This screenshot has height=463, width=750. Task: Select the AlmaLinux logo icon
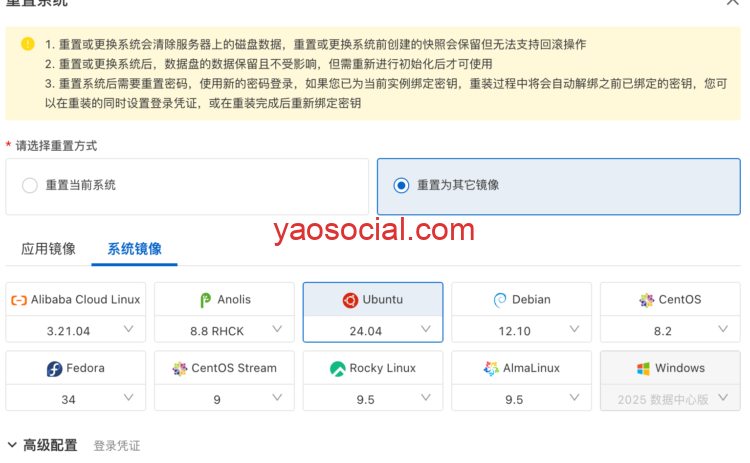click(491, 369)
